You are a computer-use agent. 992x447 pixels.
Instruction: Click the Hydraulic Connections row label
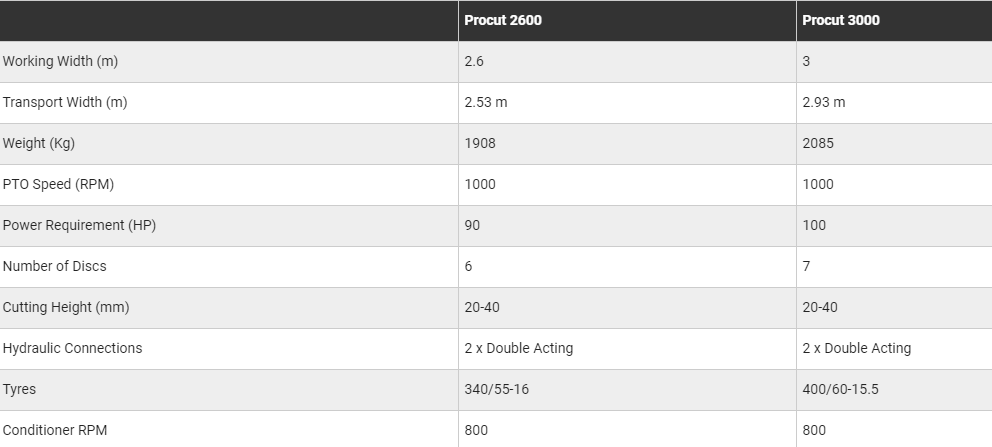tap(73, 348)
